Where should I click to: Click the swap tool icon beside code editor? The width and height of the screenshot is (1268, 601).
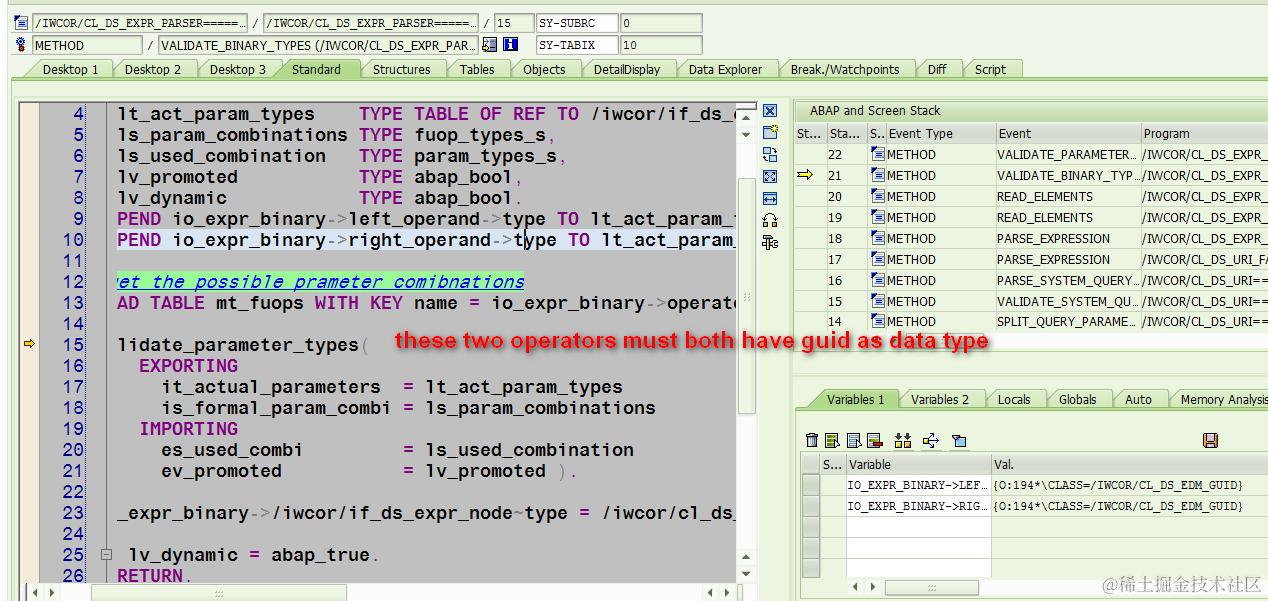pos(770,154)
